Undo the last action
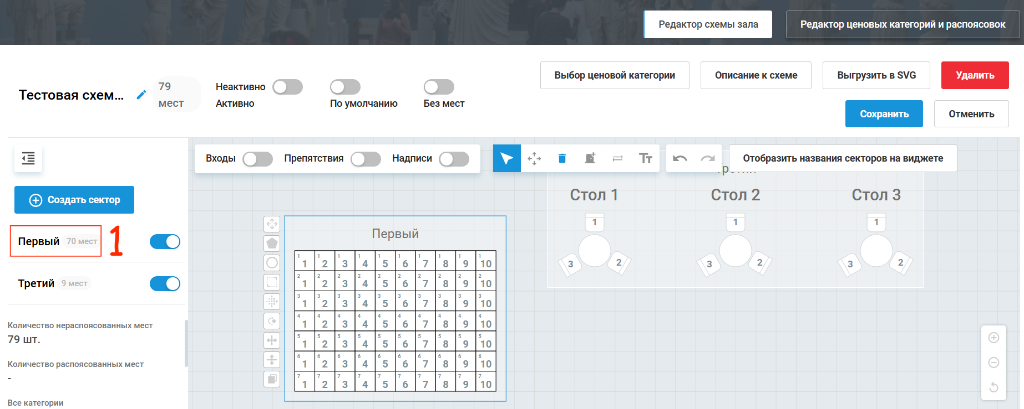Viewport: 1024px width, 409px height. [680, 158]
